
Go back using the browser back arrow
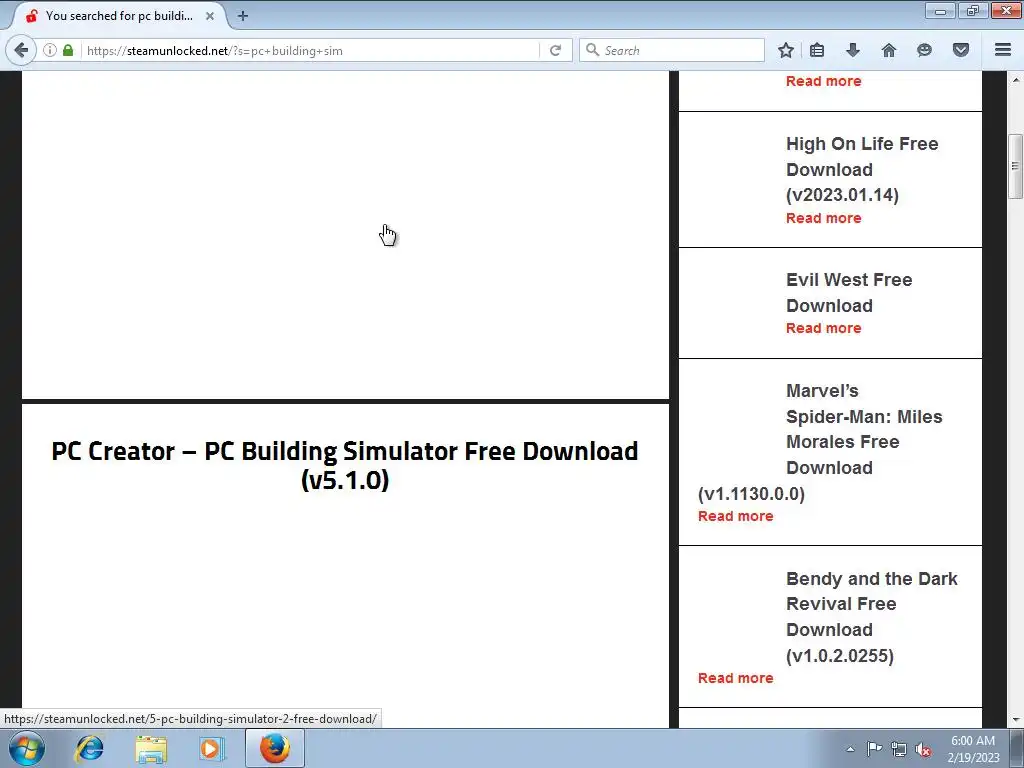tap(21, 50)
